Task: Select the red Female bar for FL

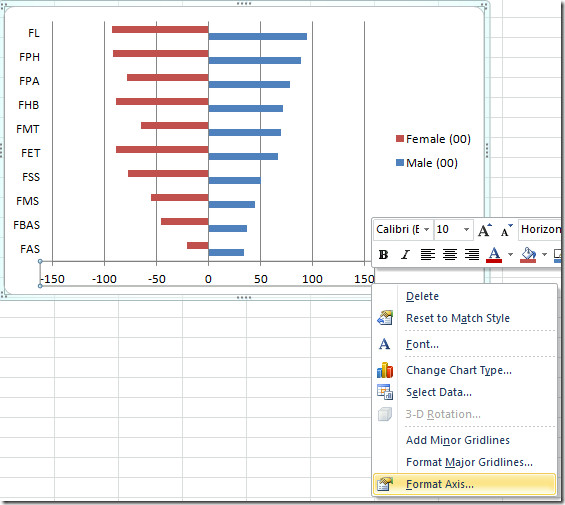Action: pyautogui.click(x=160, y=30)
